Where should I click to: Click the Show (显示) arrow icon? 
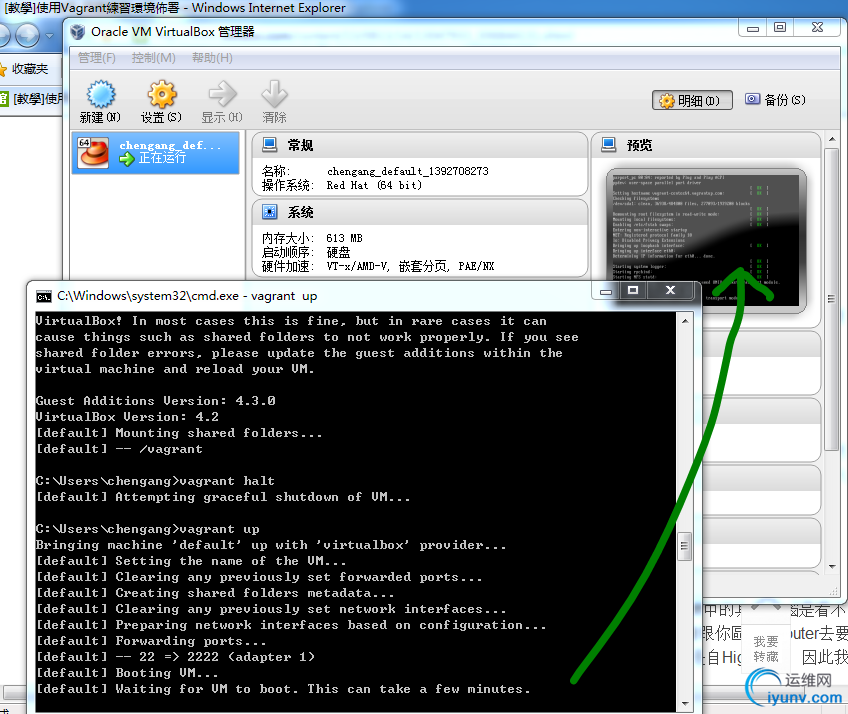click(222, 95)
